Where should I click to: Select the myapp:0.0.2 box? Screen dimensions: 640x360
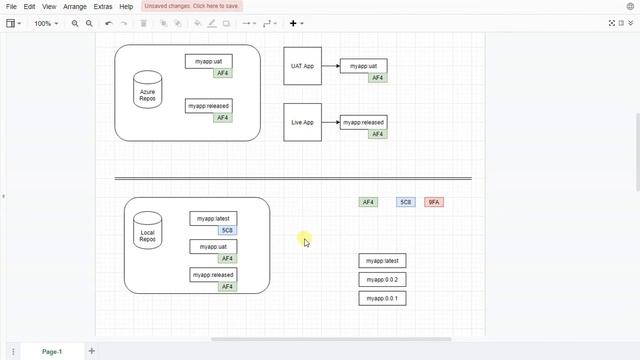382,280
